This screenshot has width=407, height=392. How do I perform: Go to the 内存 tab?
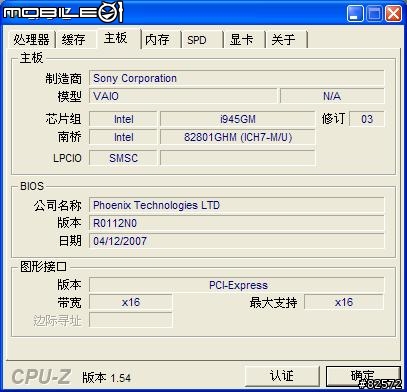(160, 40)
